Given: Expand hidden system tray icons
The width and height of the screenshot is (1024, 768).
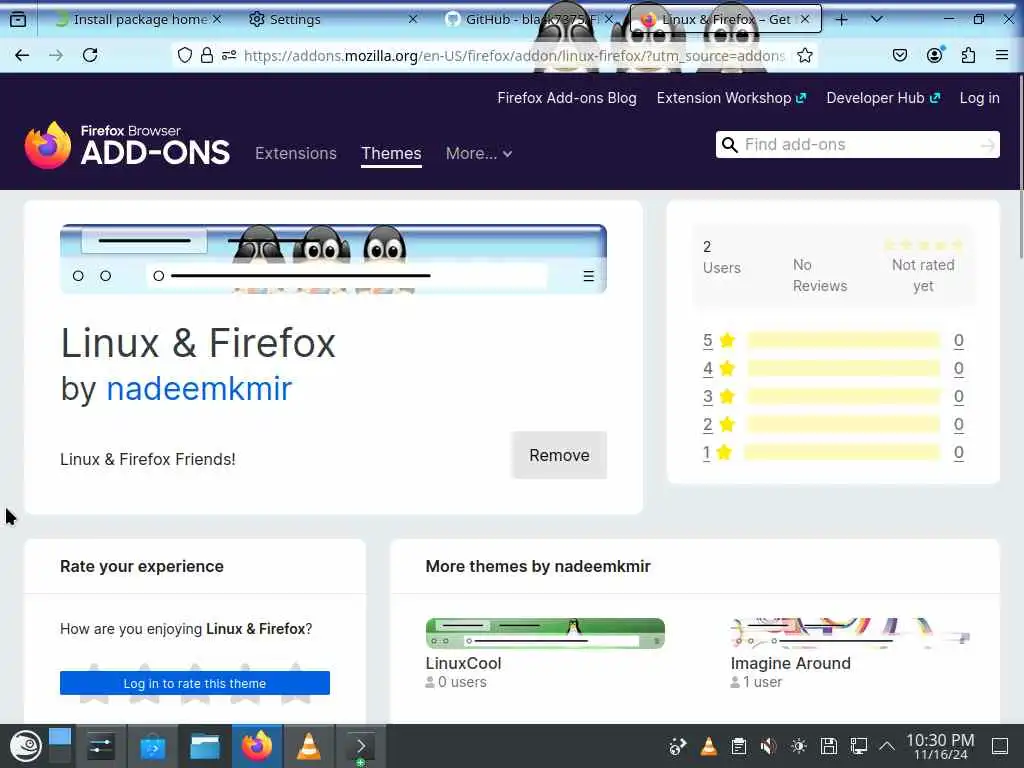Looking at the screenshot, I should [x=886, y=746].
